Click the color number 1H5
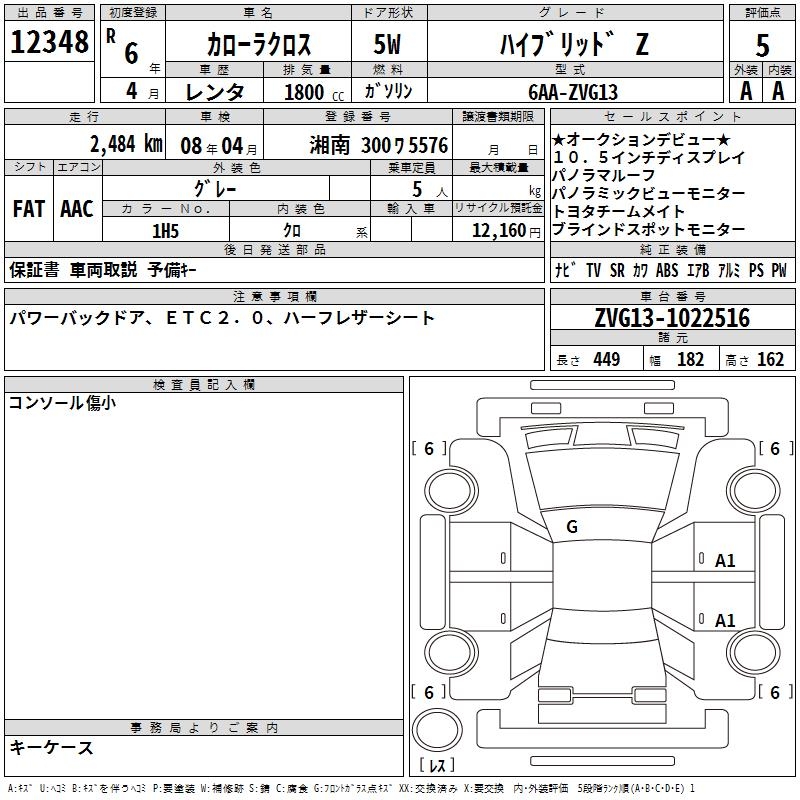Screen dimensions: 800x800 pos(165,231)
